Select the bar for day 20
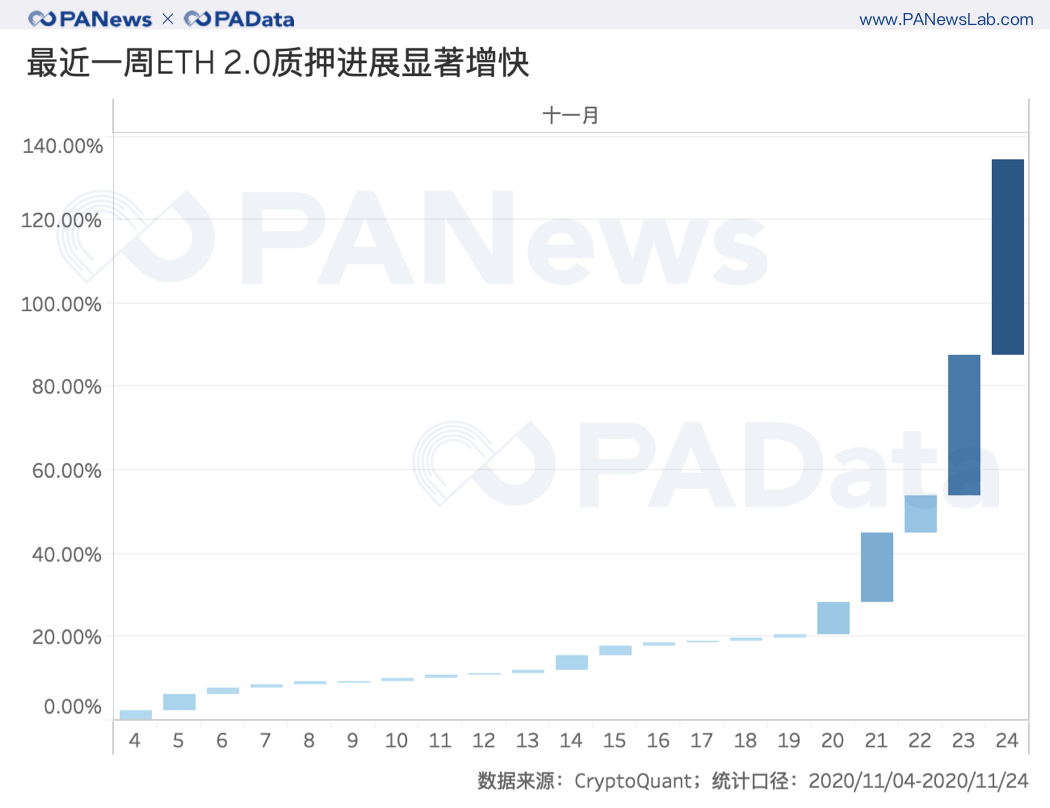This screenshot has width=1050, height=808. (x=832, y=618)
